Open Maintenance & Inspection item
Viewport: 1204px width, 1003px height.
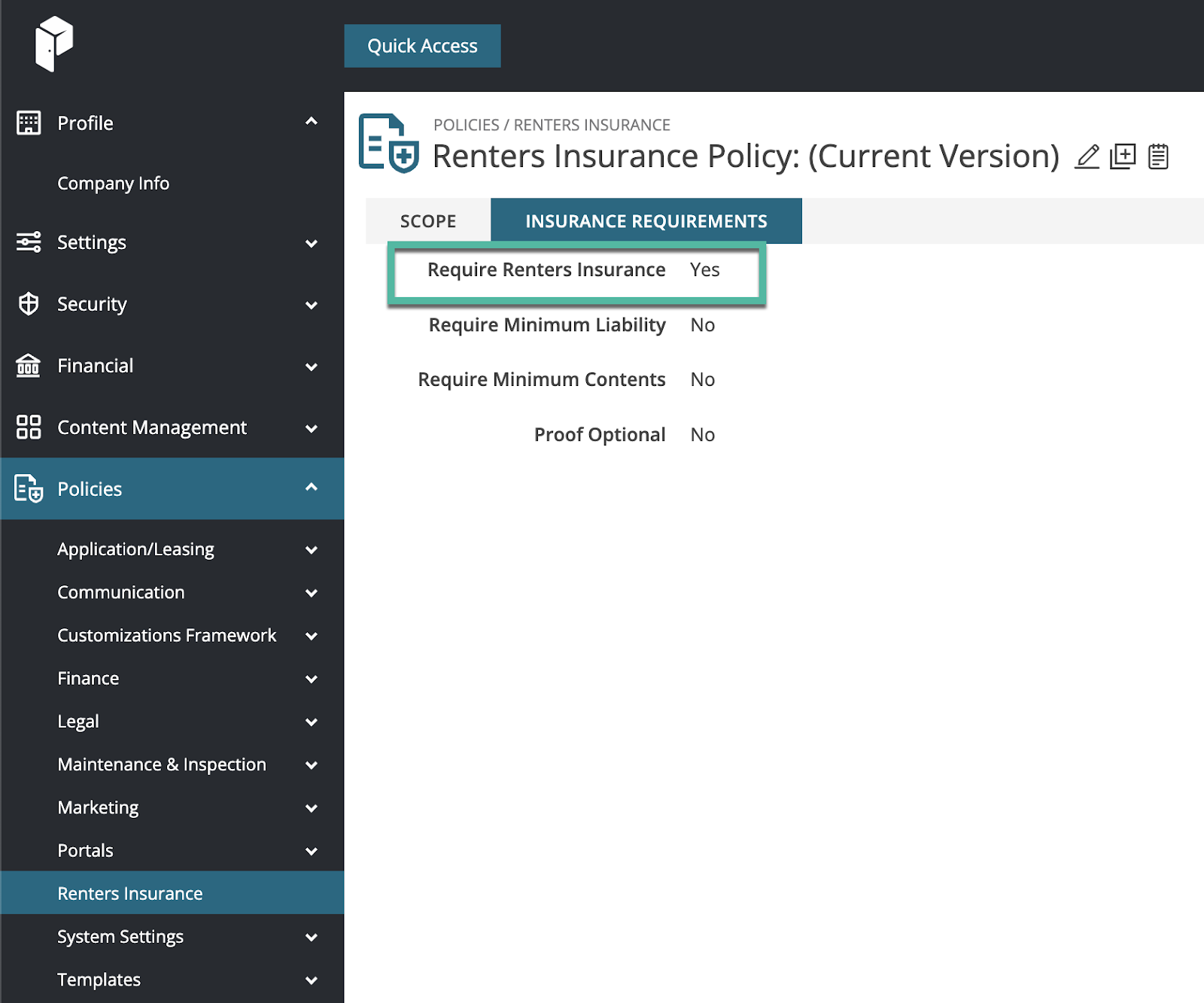(x=162, y=764)
